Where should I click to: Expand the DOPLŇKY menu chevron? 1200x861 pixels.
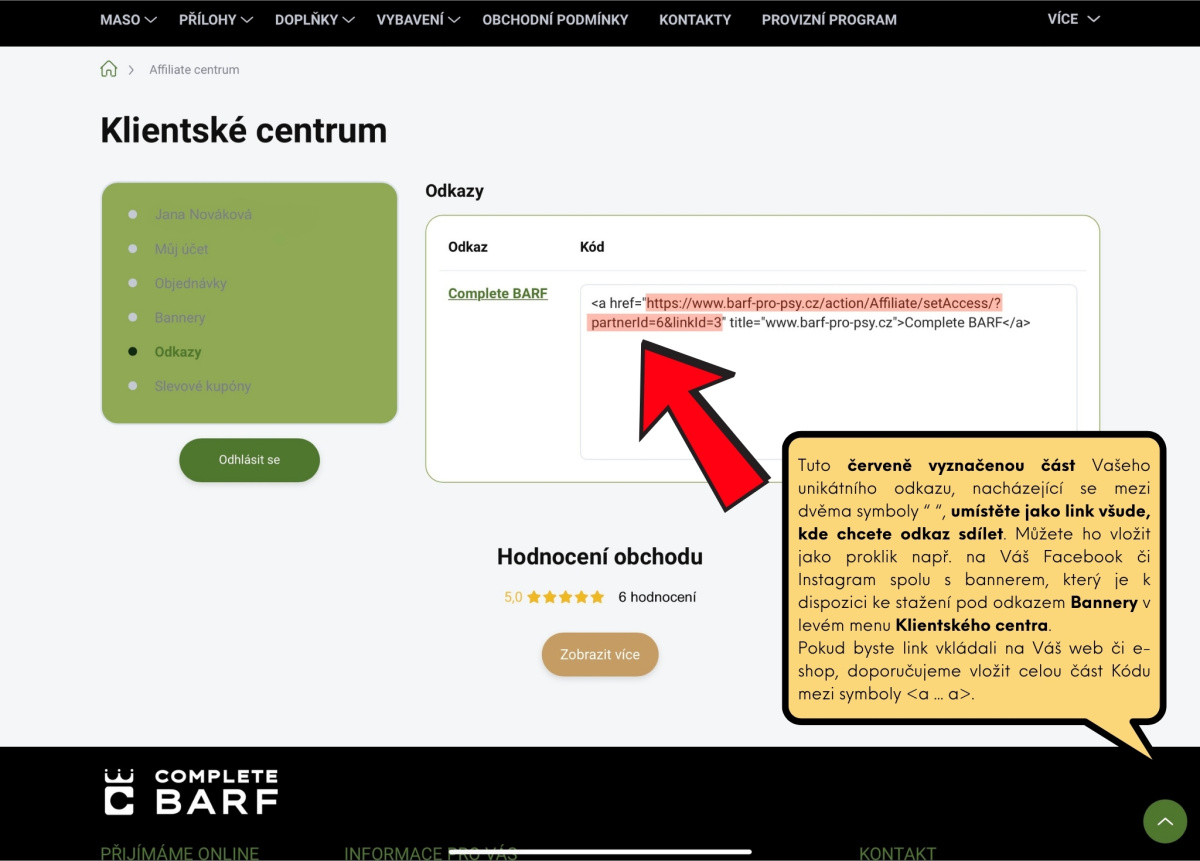coord(349,20)
